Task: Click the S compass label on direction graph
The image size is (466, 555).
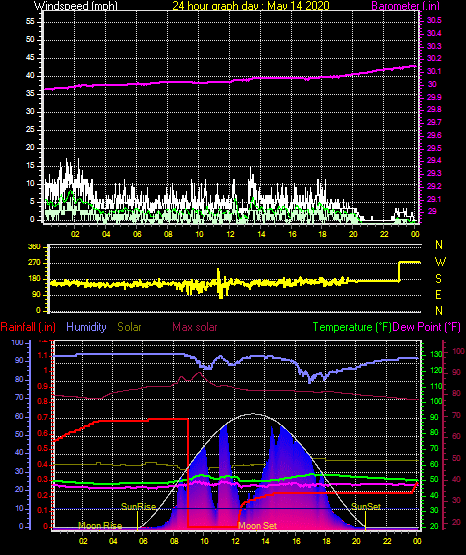Action: click(439, 279)
